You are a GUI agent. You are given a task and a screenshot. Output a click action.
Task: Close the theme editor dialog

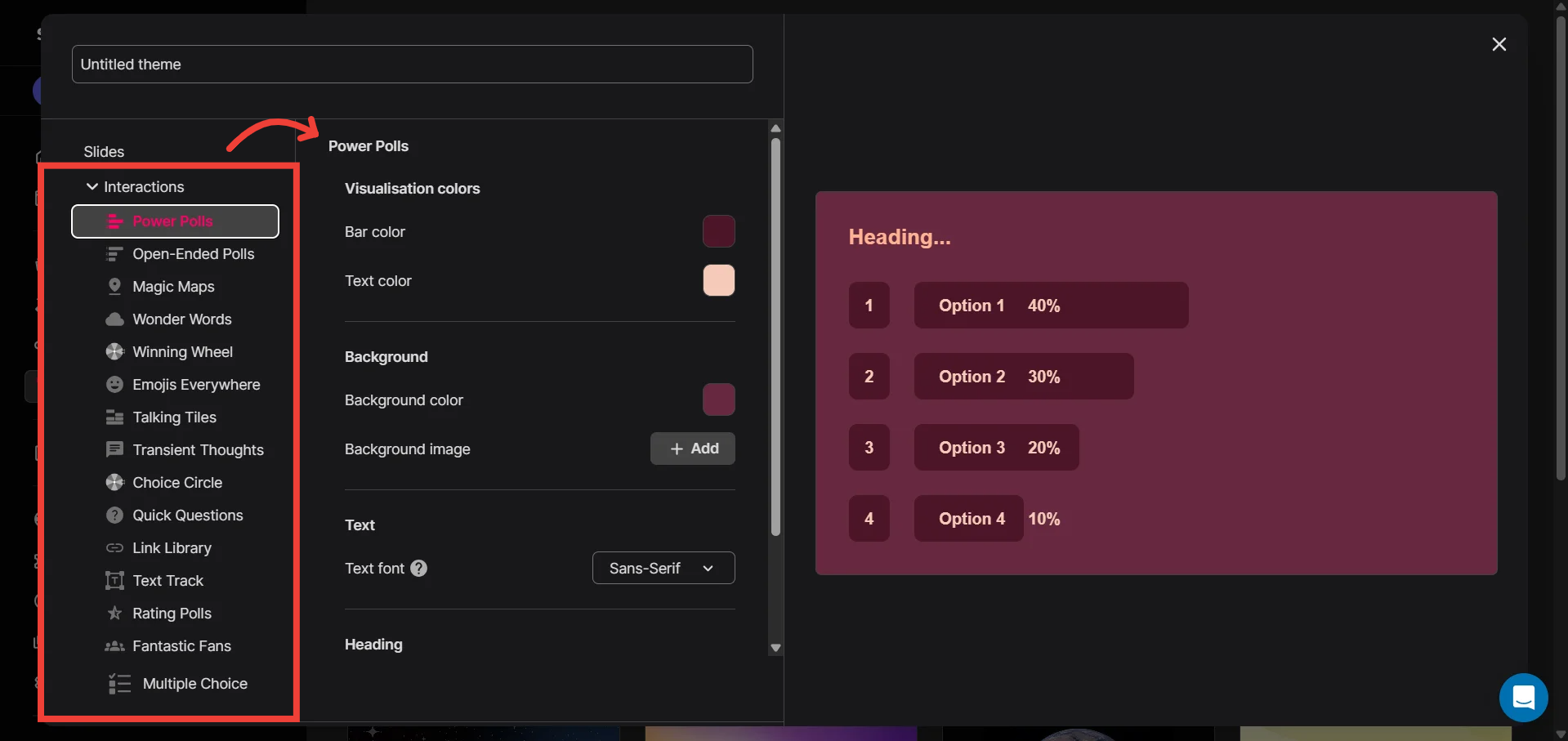click(x=1499, y=44)
